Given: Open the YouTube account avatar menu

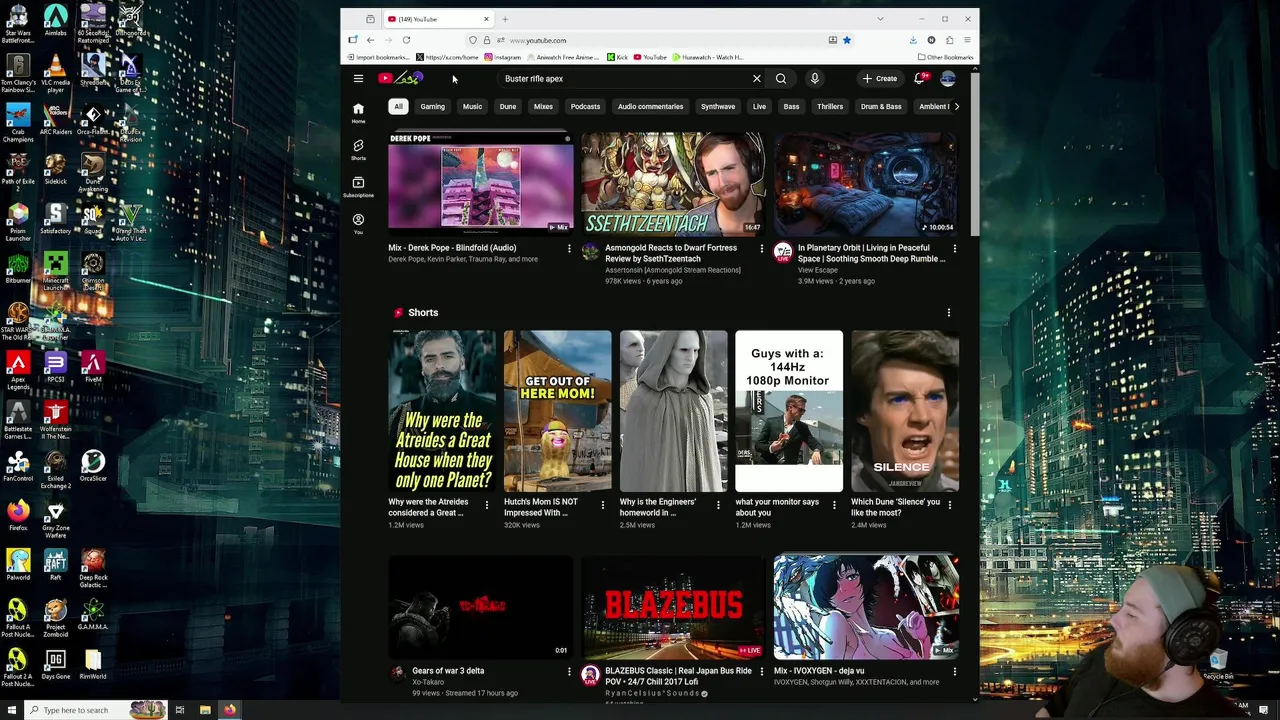Looking at the screenshot, I should 948,78.
